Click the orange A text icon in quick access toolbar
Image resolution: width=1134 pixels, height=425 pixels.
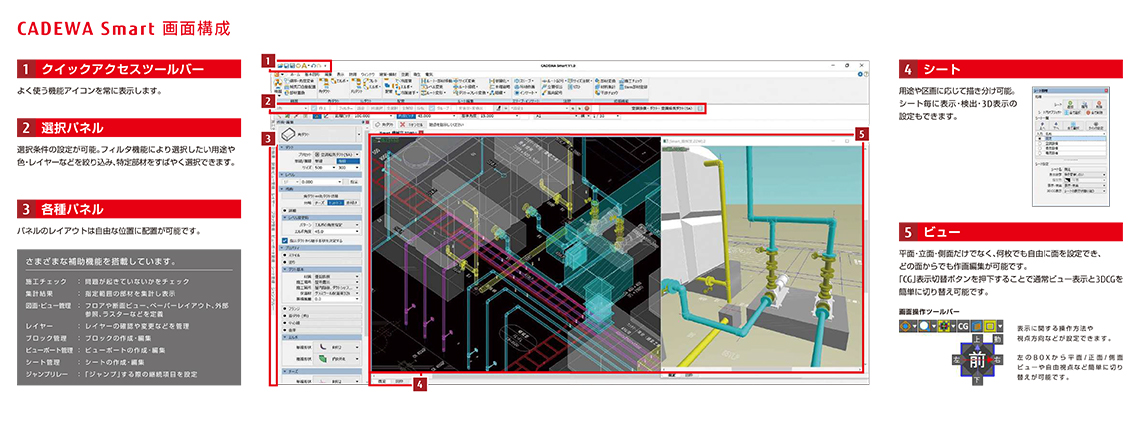[304, 66]
